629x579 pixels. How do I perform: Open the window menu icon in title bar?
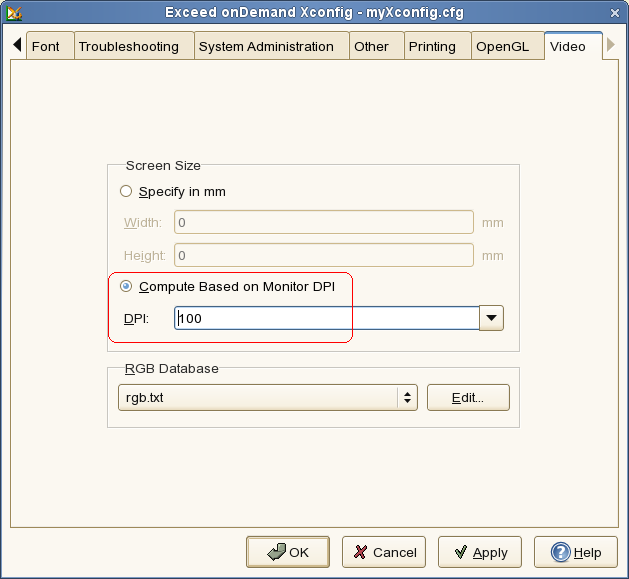[13, 11]
